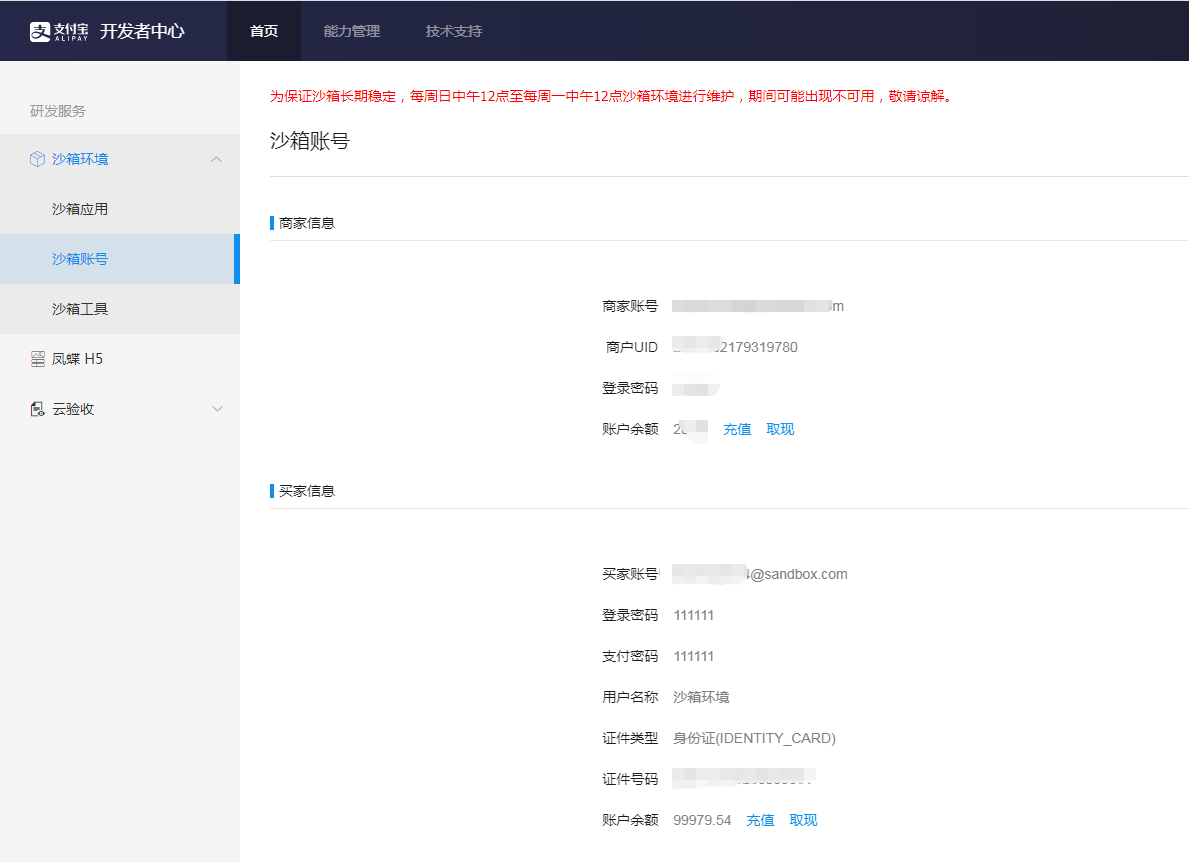Viewport: 1189px width, 862px height.
Task: Click 取现 for the buyer balance
Action: click(804, 820)
